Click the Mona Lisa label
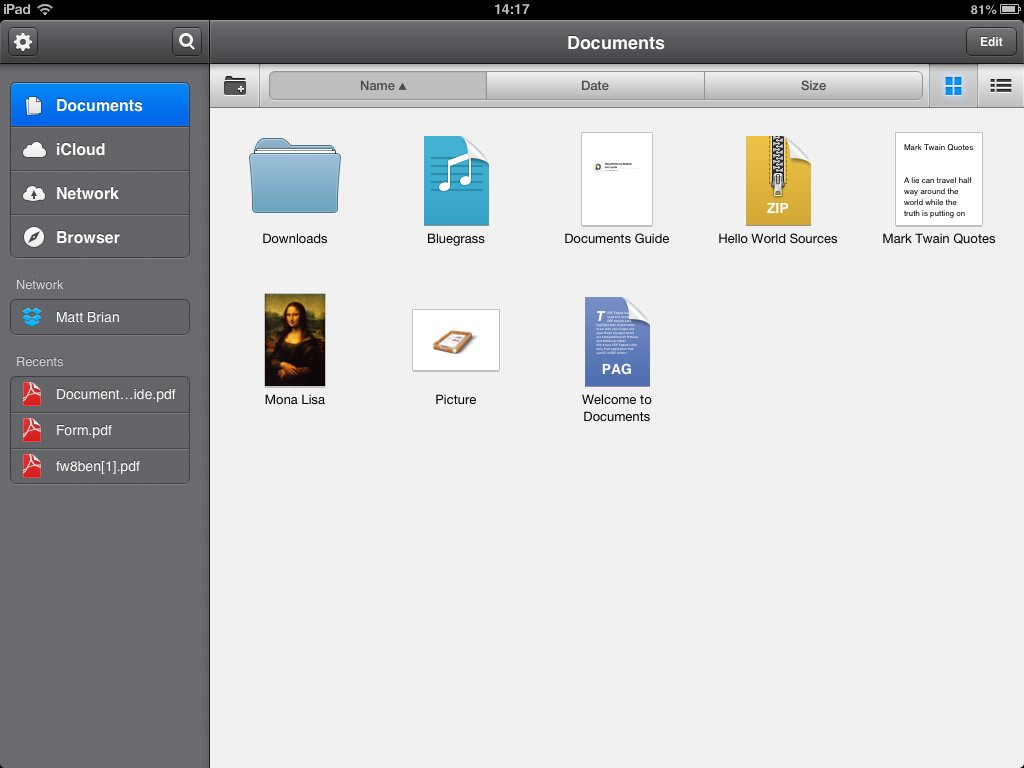Screen dimensions: 1024x768 [x=295, y=400]
